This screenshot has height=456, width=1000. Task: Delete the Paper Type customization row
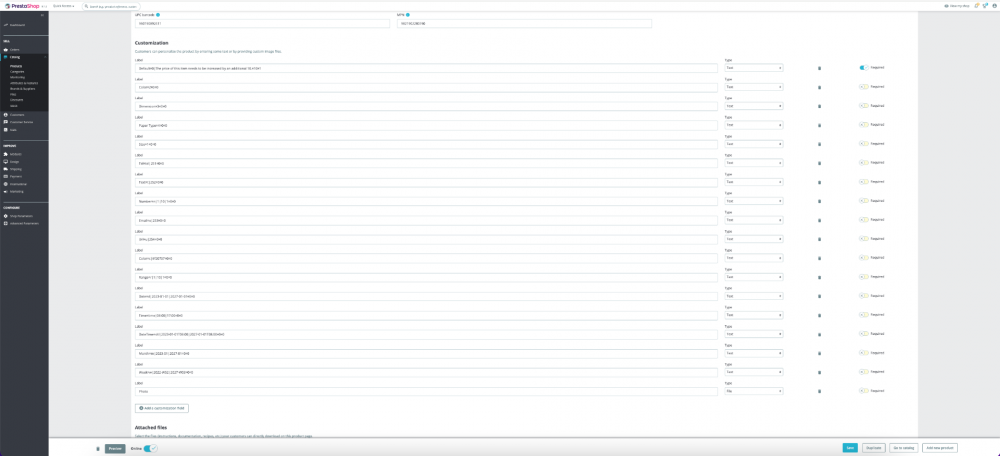[x=820, y=125]
